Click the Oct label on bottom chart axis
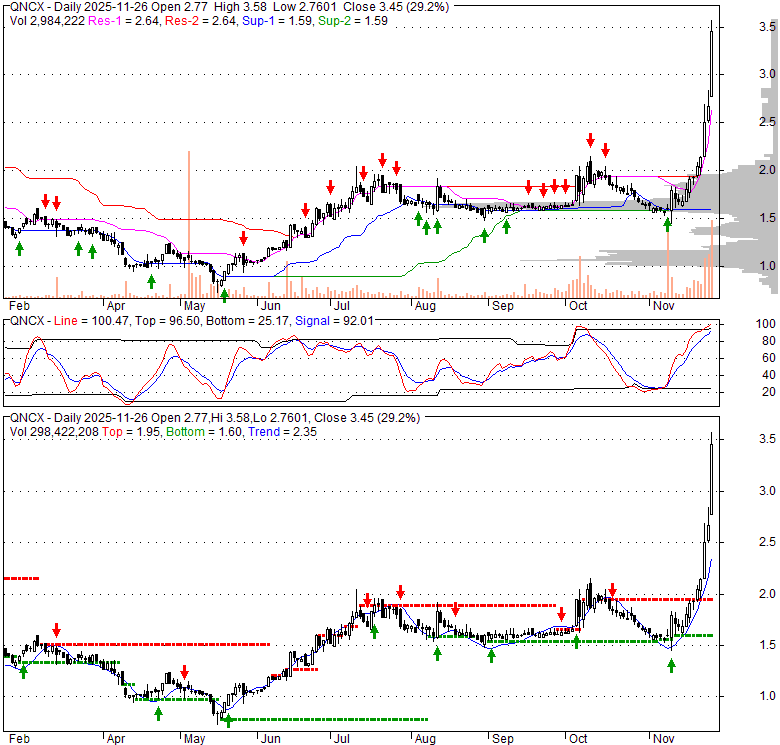The width and height of the screenshot is (780, 745). 578,739
